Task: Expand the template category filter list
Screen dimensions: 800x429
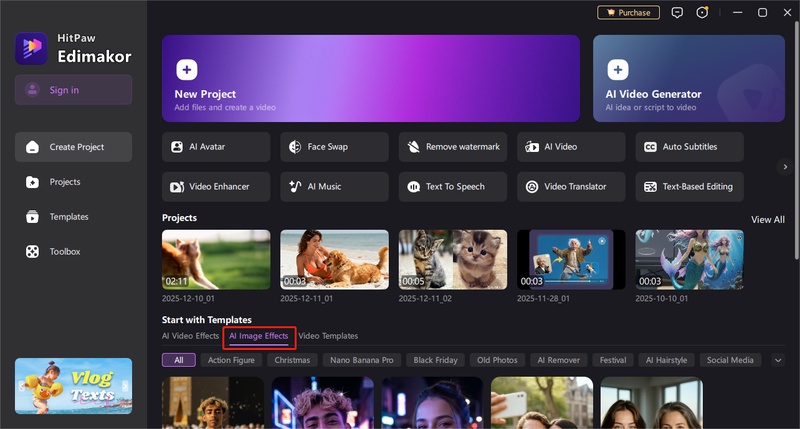Action: coord(778,360)
